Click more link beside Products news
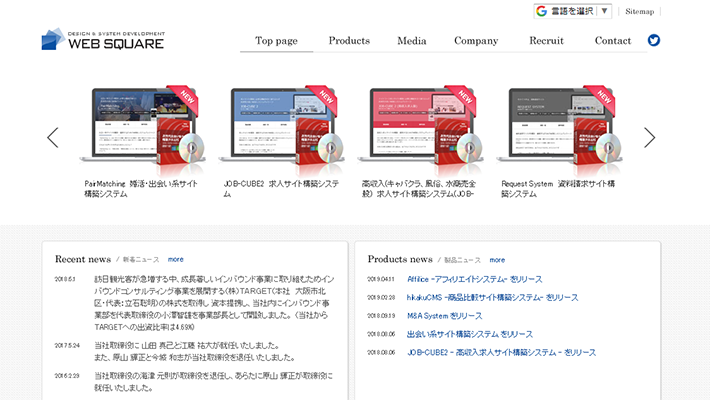710x400 pixels. pyautogui.click(x=497, y=260)
